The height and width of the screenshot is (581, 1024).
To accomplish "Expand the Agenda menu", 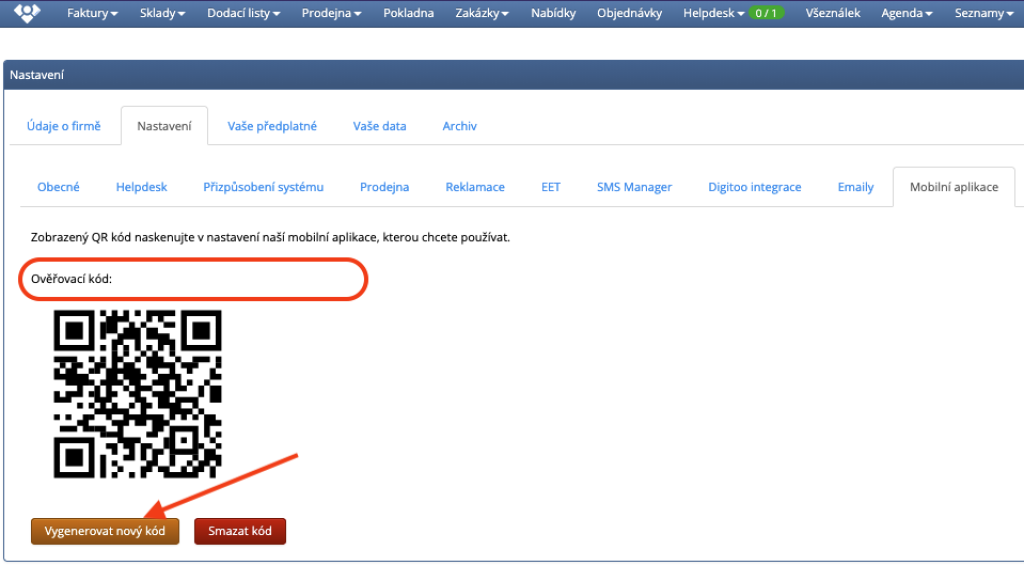I will (907, 14).
